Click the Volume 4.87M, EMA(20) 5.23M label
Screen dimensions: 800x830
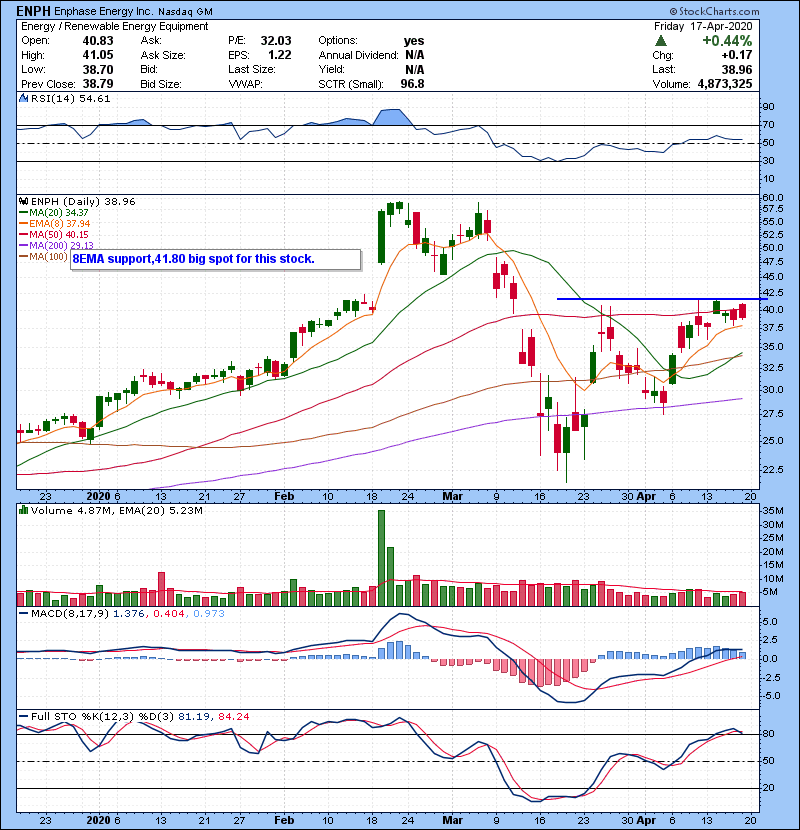(x=116, y=510)
